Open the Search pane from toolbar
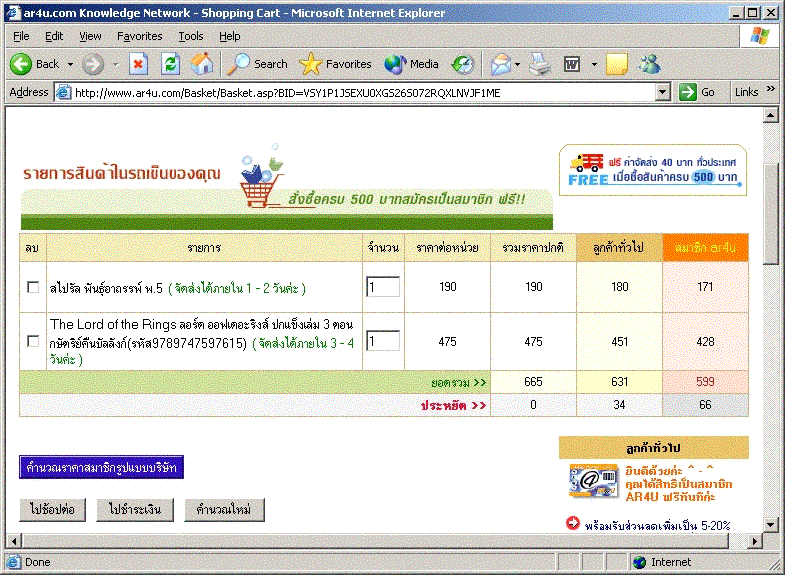Screen dimensions: 785x575 pyautogui.click(x=258, y=64)
